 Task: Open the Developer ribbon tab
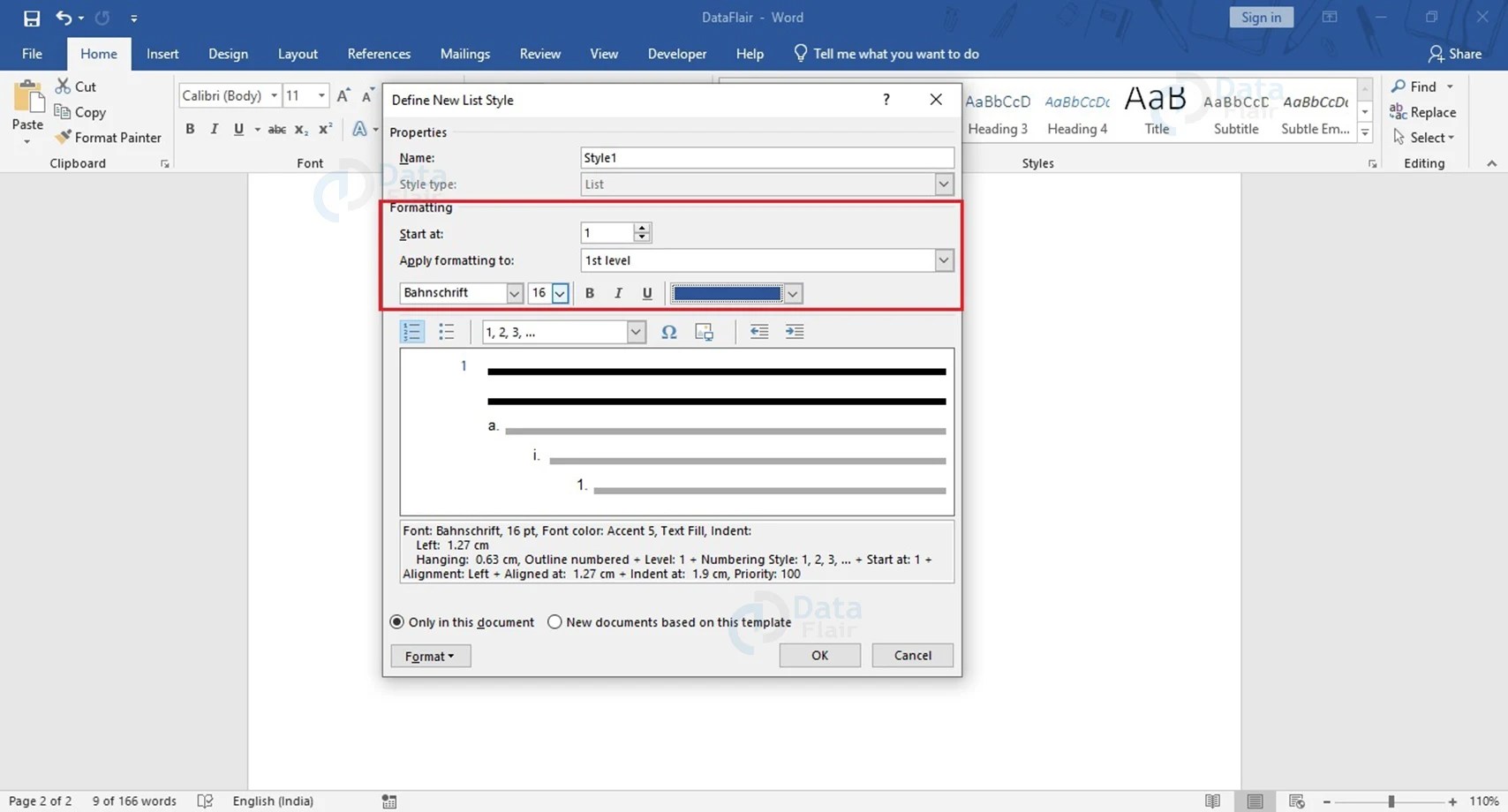click(676, 53)
